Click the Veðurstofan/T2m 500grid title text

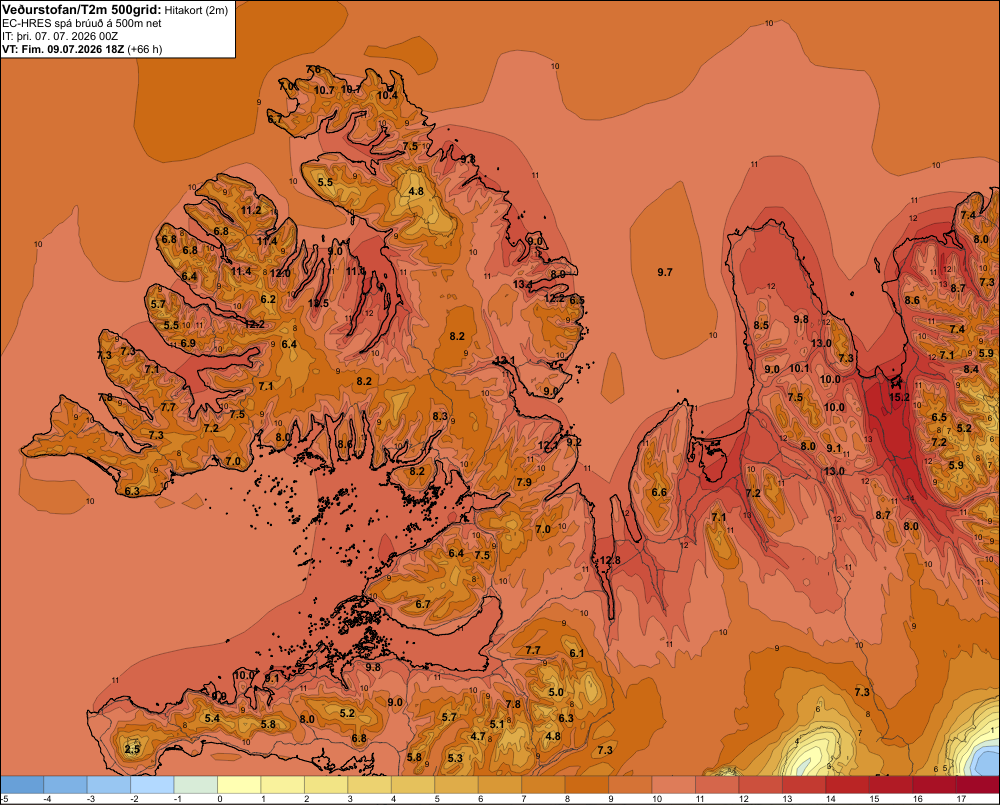coord(81,10)
